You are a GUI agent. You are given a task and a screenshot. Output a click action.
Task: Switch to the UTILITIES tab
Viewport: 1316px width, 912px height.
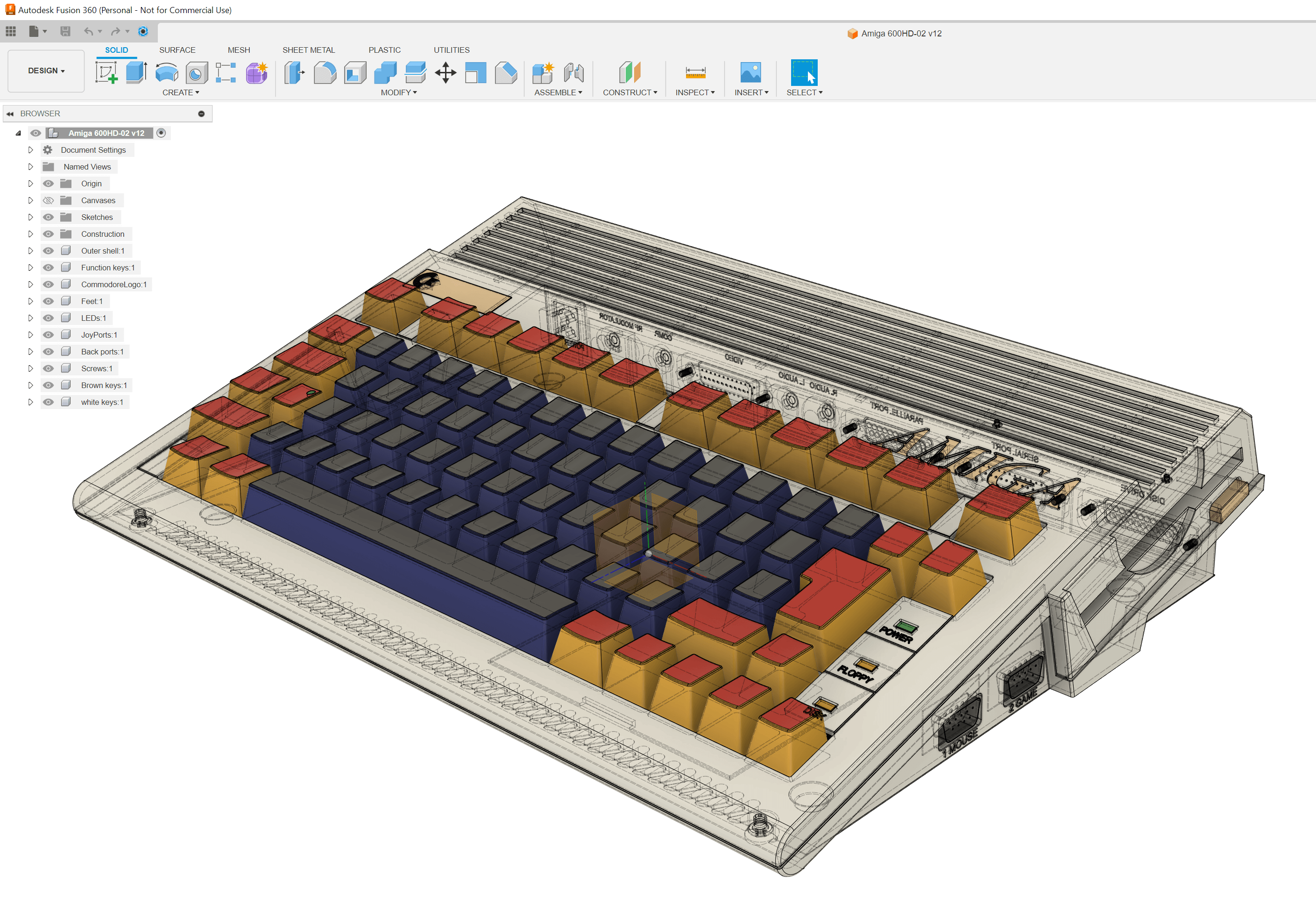(452, 50)
